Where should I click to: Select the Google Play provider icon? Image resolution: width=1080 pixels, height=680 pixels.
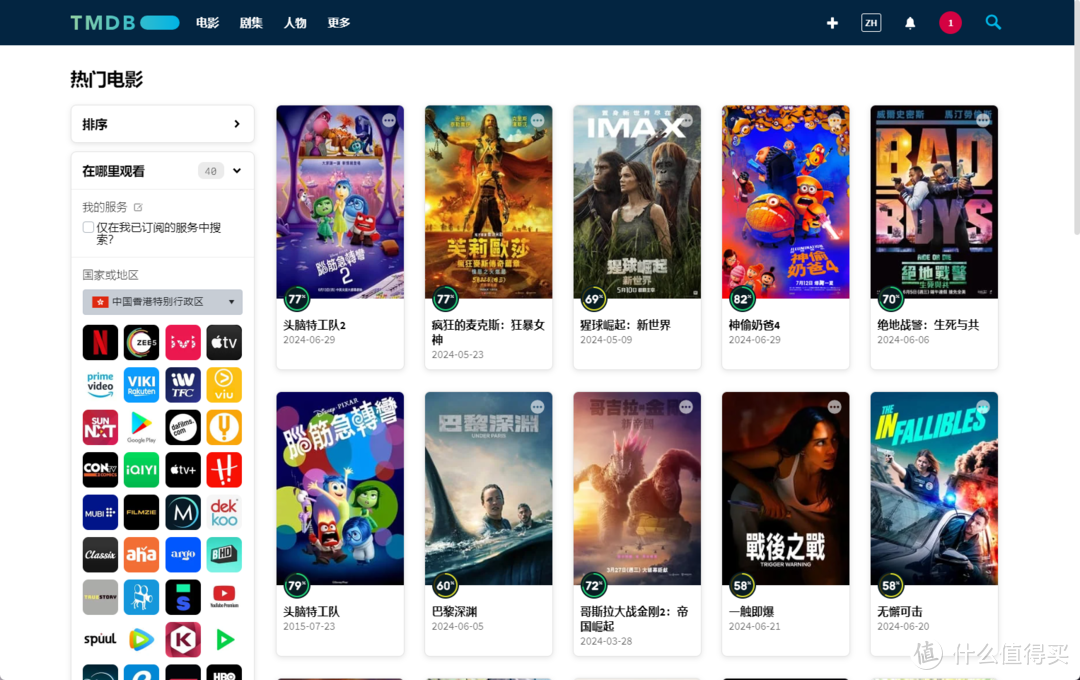click(x=142, y=427)
